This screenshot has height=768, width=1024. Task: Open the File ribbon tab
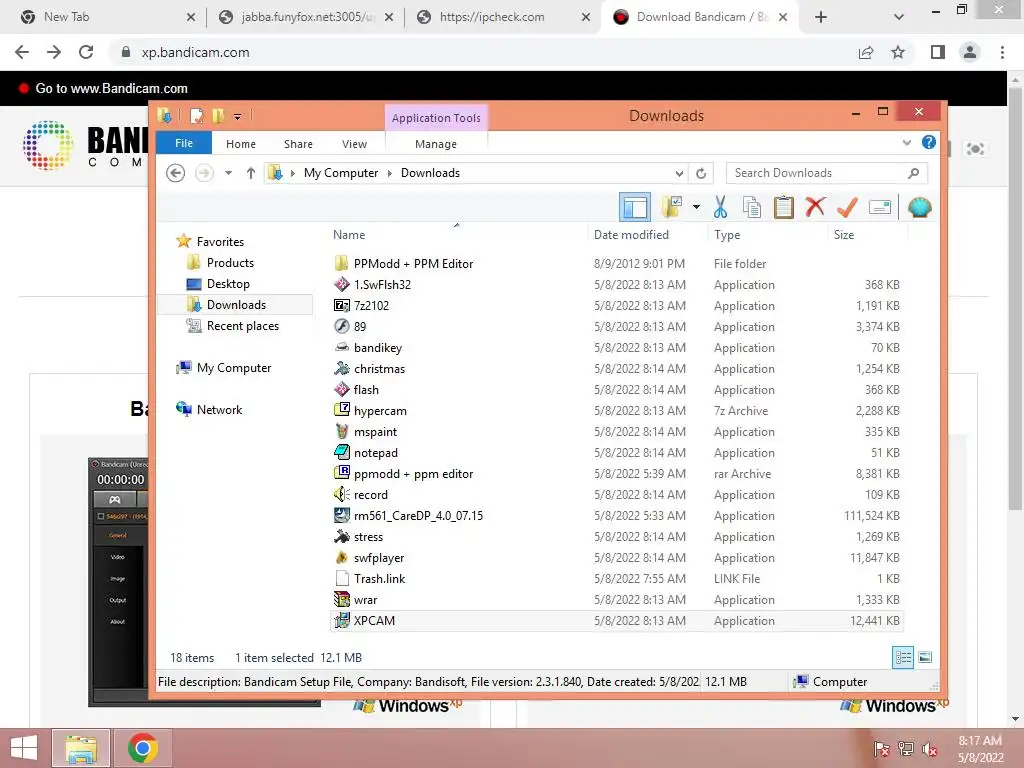coord(184,143)
